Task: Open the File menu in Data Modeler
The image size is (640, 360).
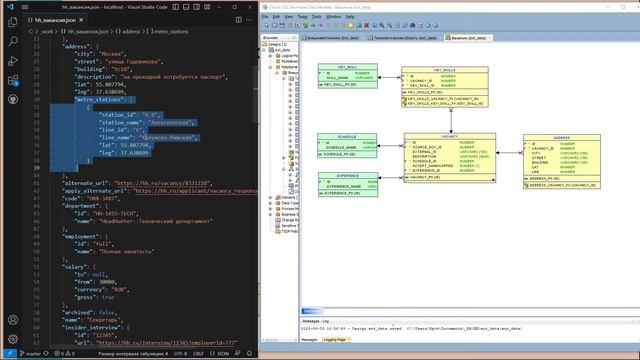Action: [265, 17]
